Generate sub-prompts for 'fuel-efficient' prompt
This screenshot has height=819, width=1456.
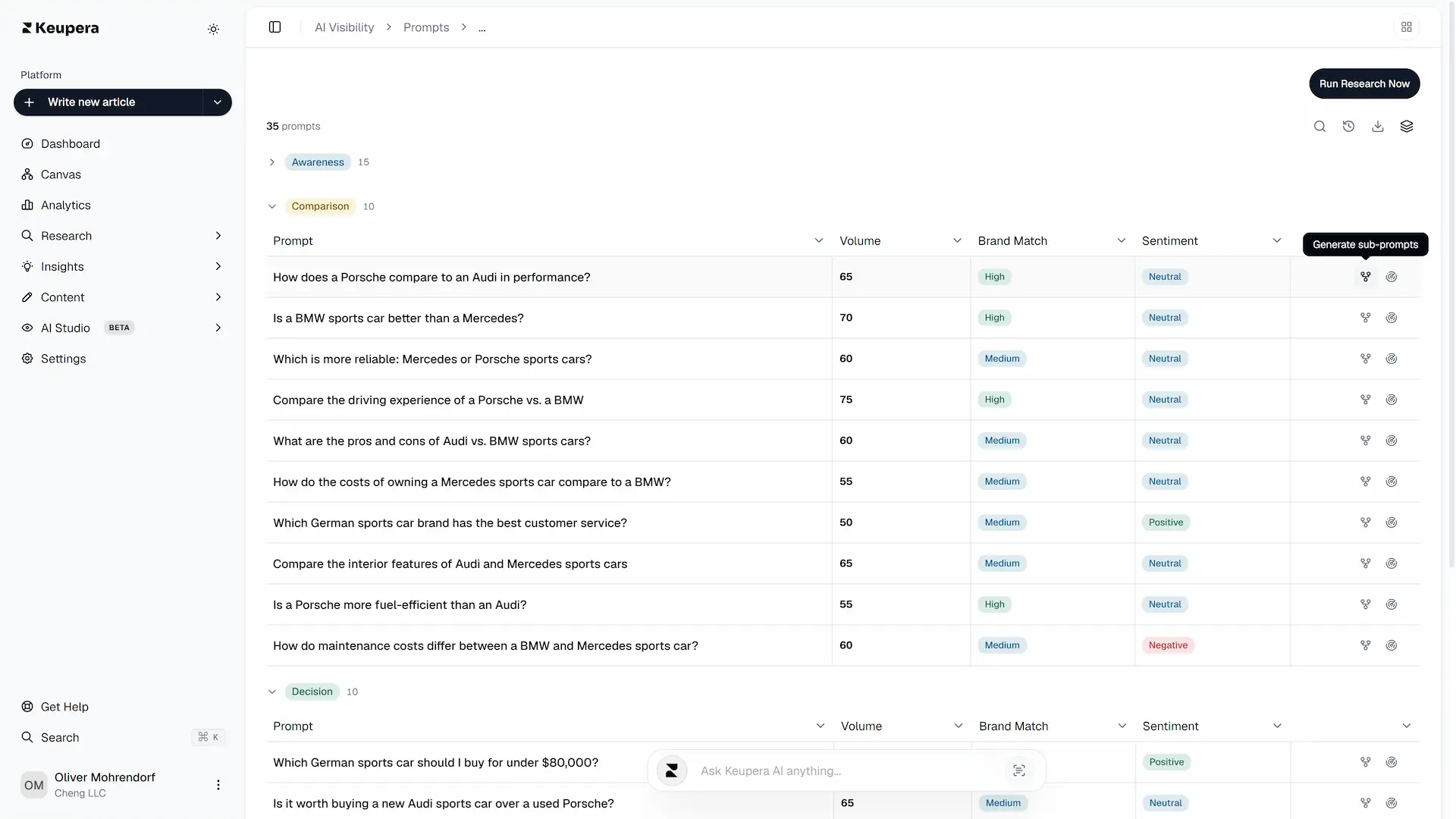pos(1366,604)
